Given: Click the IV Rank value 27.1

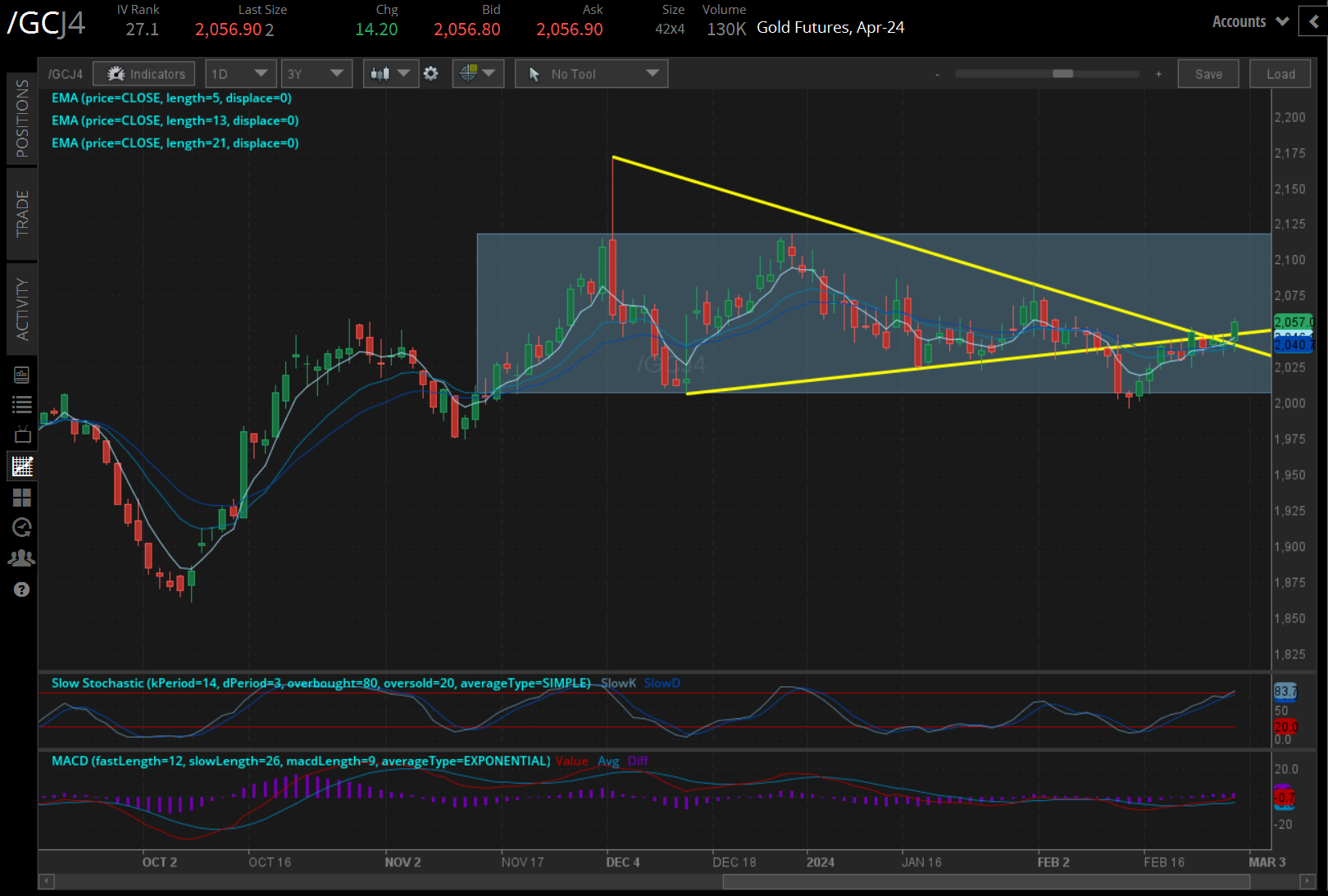Looking at the screenshot, I should tap(142, 30).
